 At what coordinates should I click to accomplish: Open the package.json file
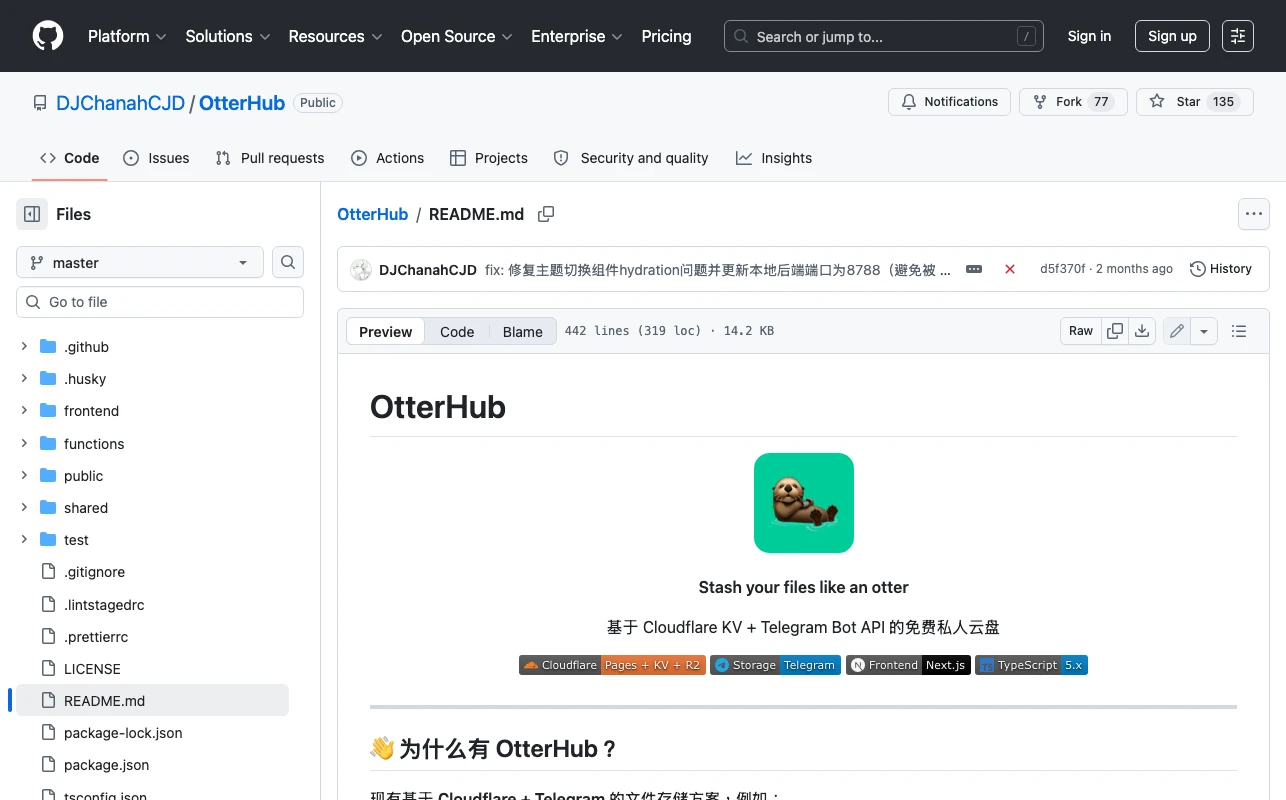pos(106,765)
